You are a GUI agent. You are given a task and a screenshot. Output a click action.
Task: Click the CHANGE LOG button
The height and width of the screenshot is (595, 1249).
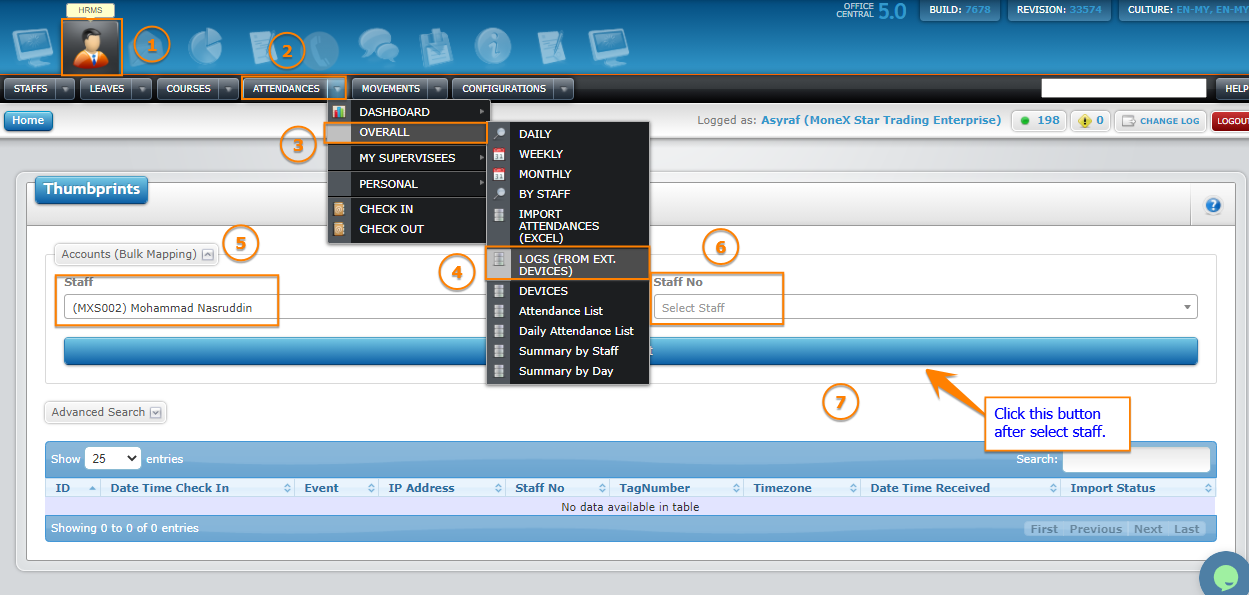(1160, 121)
